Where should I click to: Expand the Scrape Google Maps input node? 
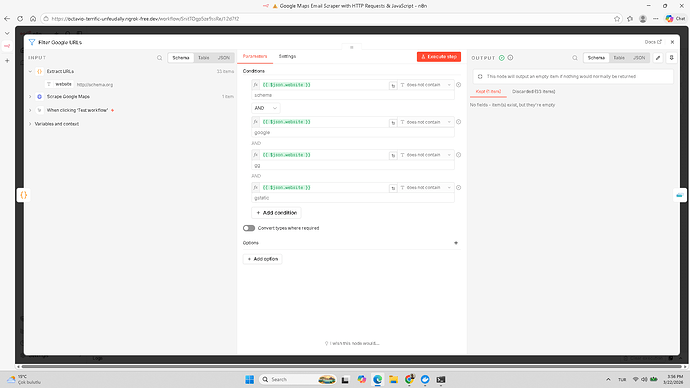[x=30, y=96]
